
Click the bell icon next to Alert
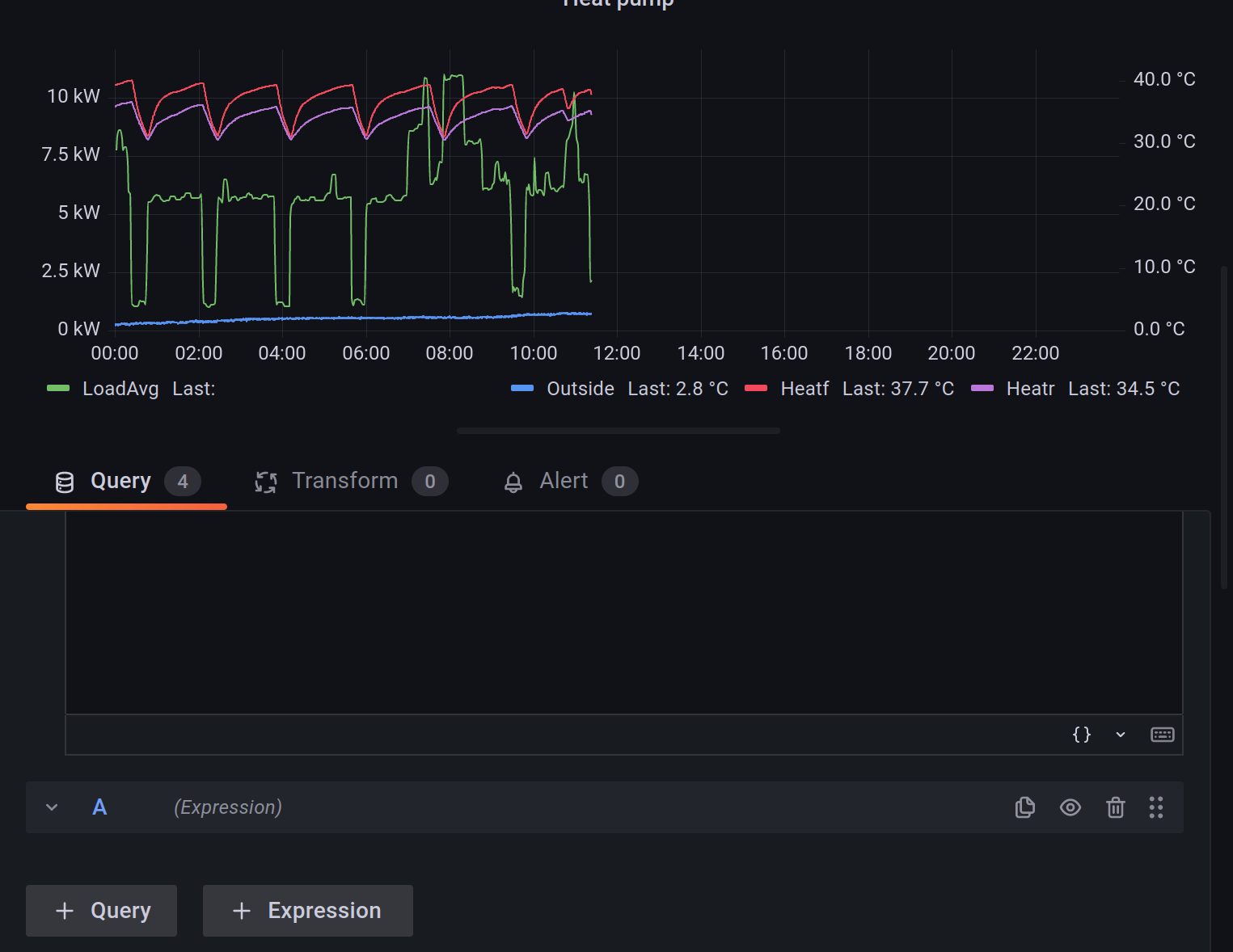[513, 481]
